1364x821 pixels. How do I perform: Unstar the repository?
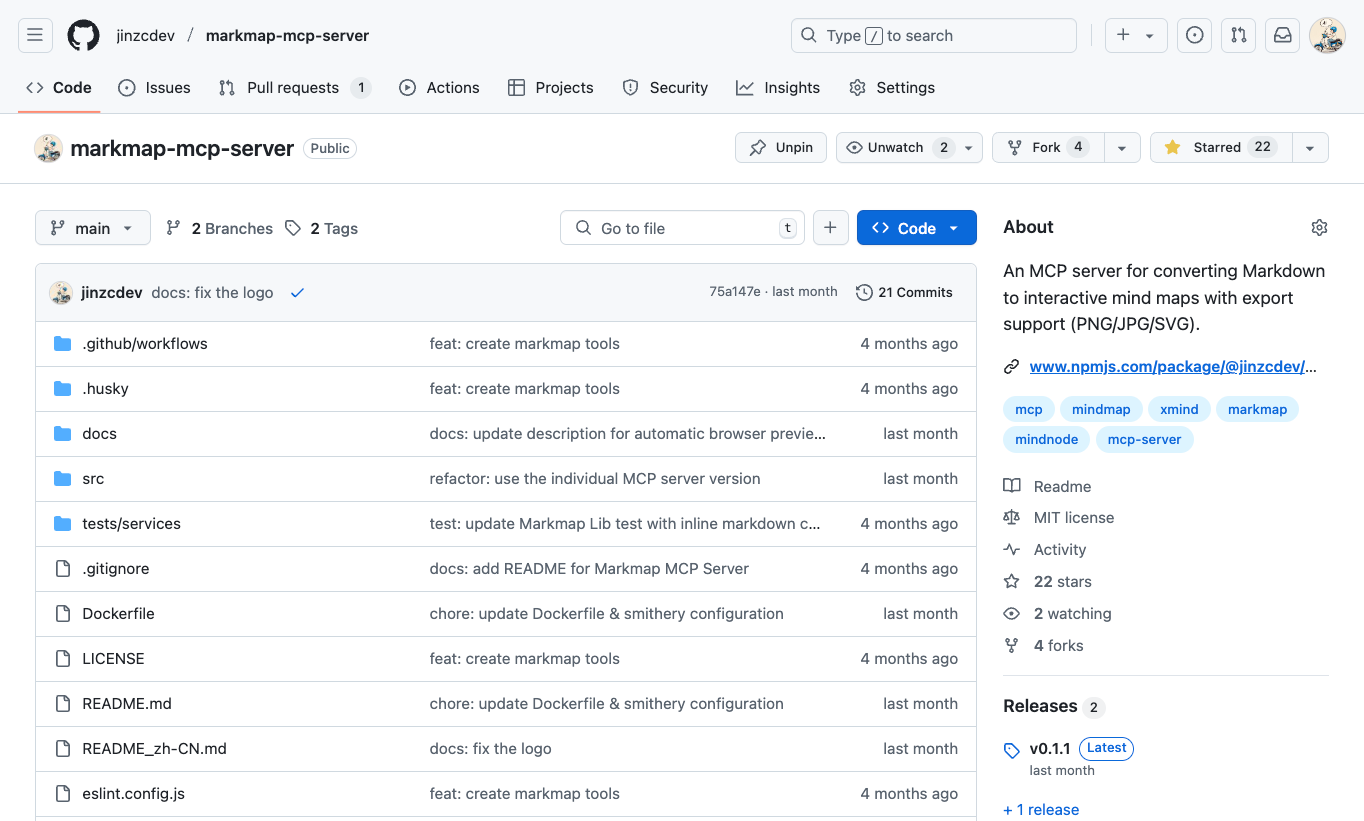1219,147
